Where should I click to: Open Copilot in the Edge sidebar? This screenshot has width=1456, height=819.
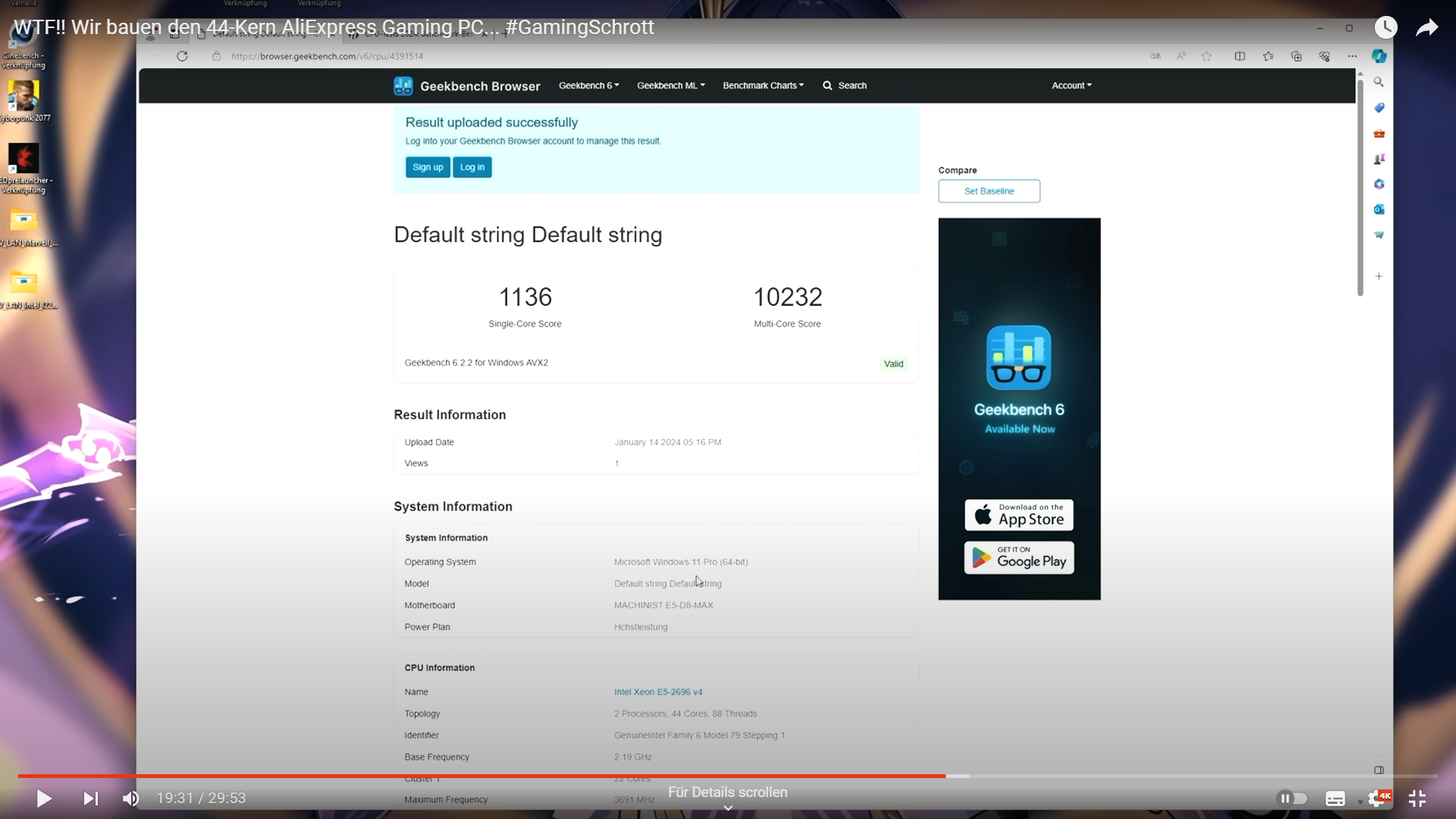(x=1379, y=56)
